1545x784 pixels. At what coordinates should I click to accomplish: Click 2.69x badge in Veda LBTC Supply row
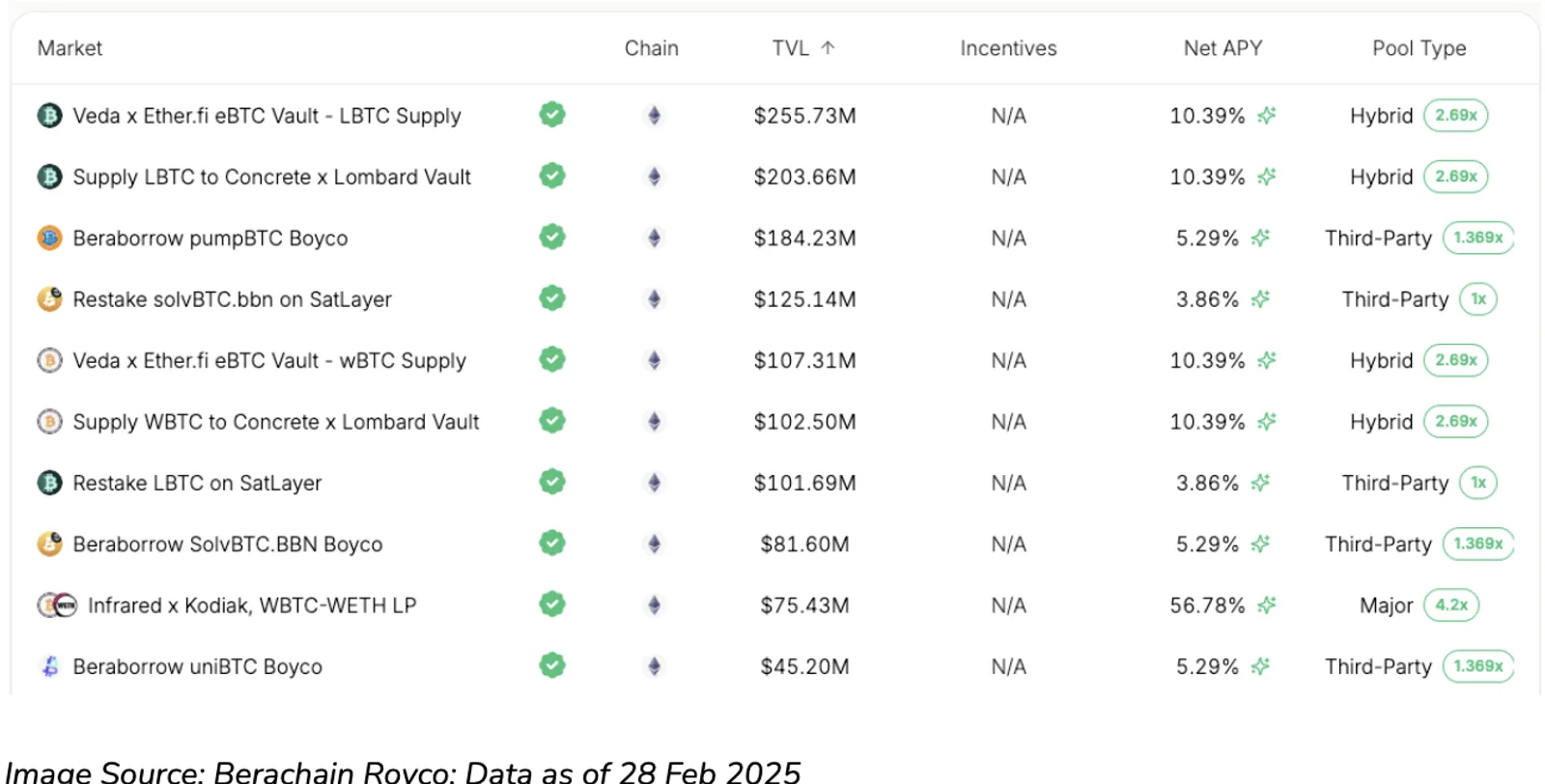point(1456,116)
